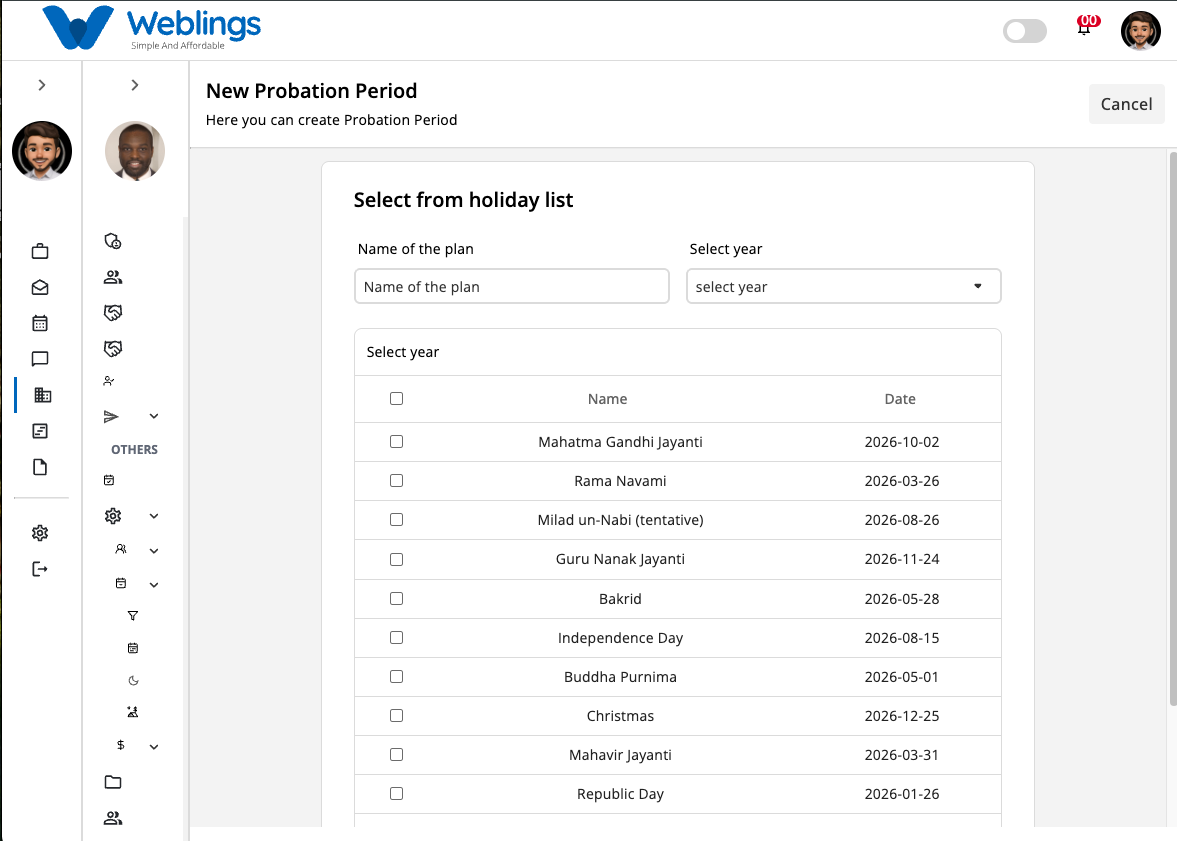Tick the Rama Navami checkbox
Screen dimensions: 1177x841
click(x=396, y=481)
